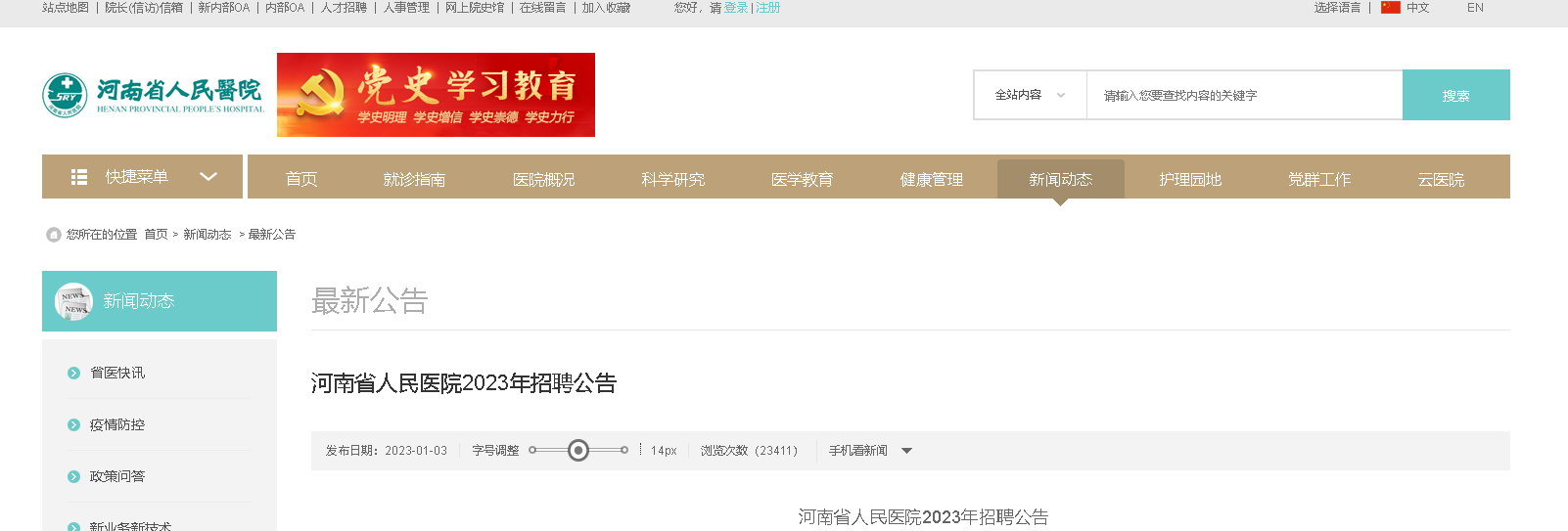The width and height of the screenshot is (1568, 531).
Task: Click the quick menu grid icon
Action: [79, 177]
